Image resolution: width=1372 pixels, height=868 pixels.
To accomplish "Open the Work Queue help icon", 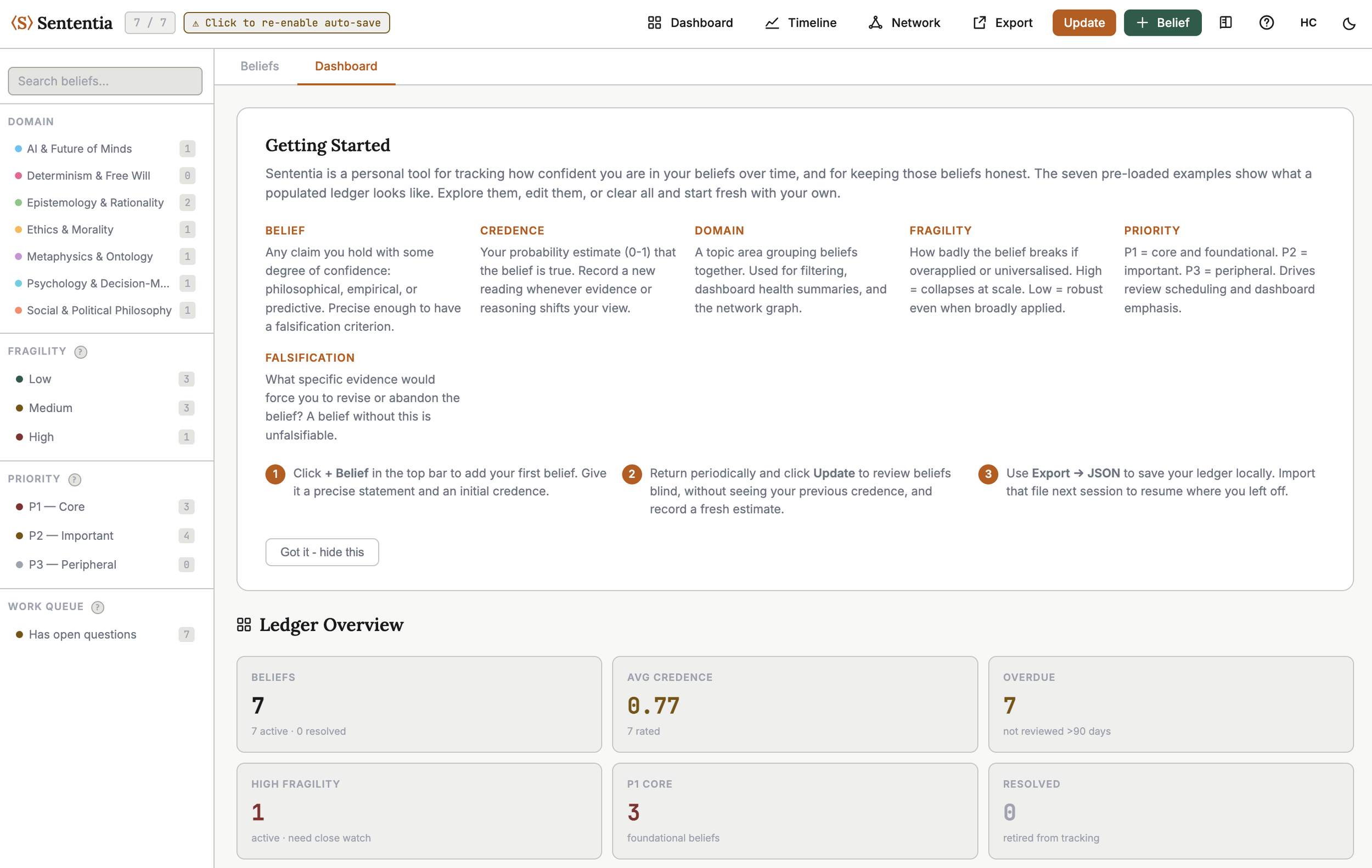I will click(98, 607).
